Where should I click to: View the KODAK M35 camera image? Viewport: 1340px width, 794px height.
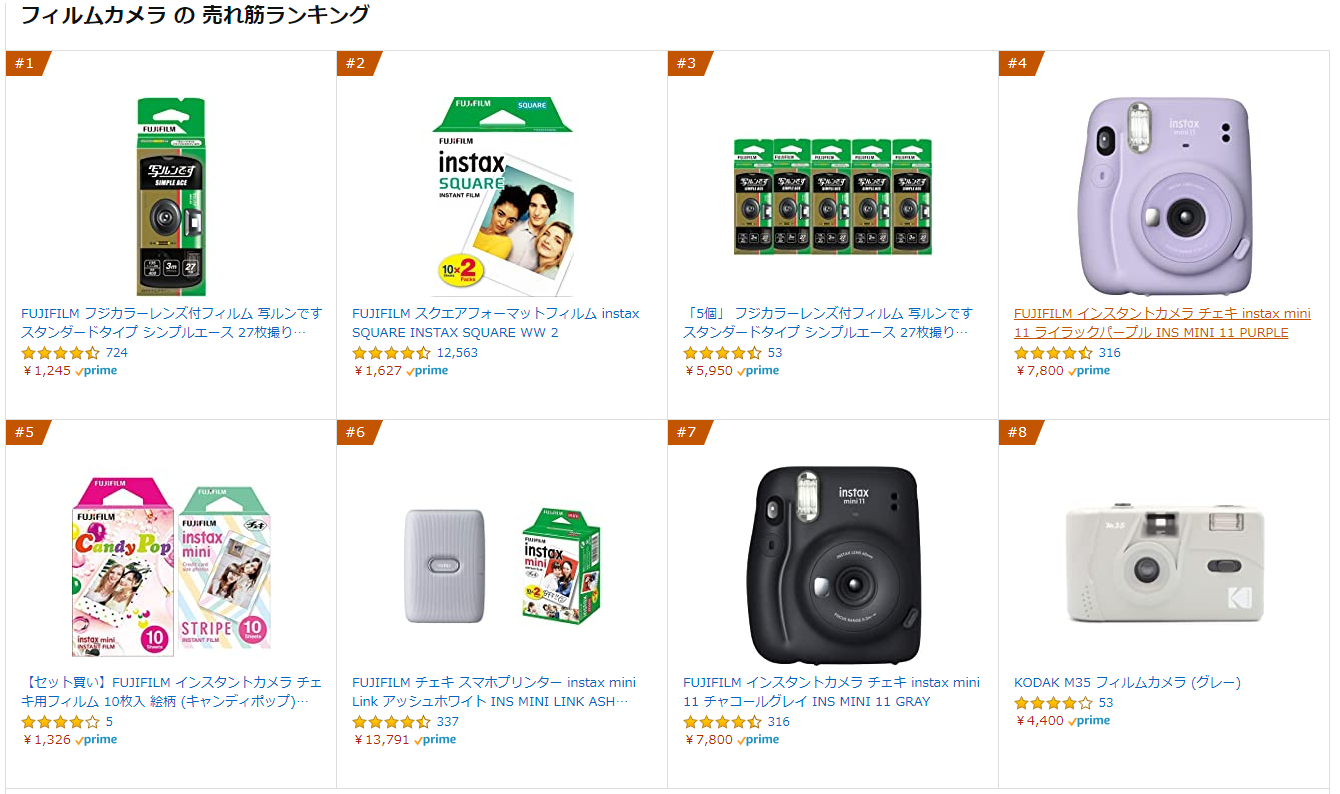pos(1163,560)
